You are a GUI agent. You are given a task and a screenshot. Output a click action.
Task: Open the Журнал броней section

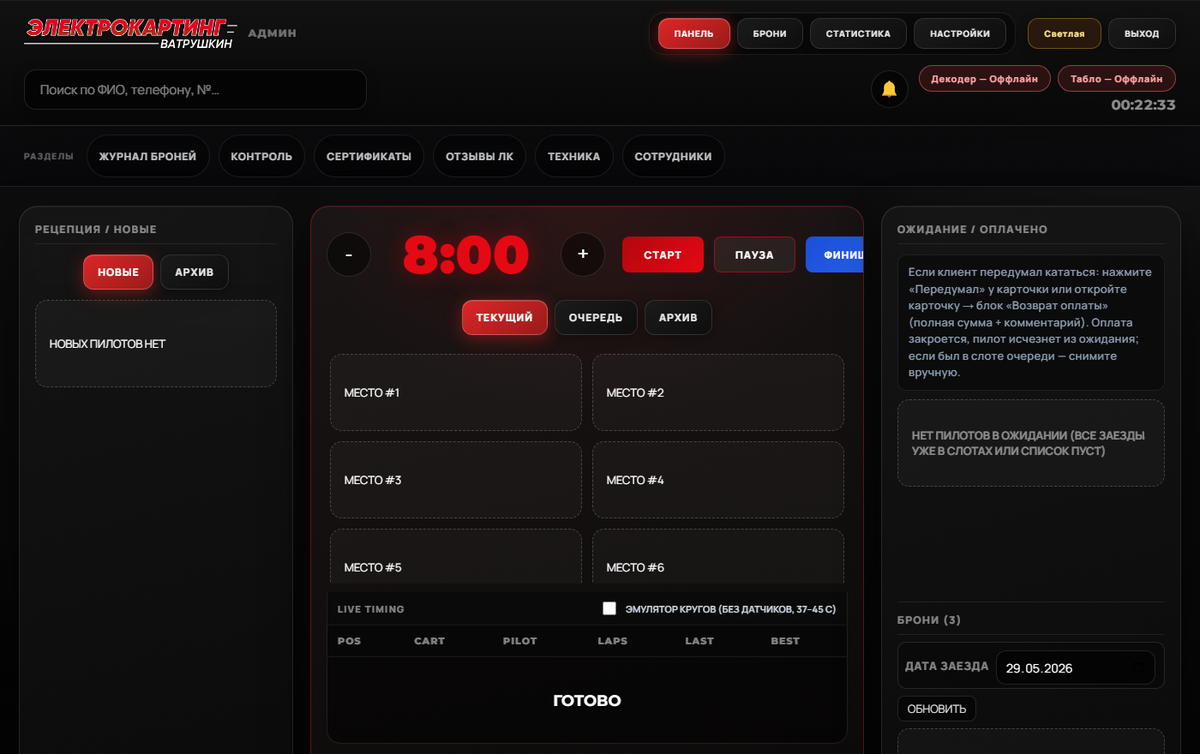pyautogui.click(x=148, y=156)
